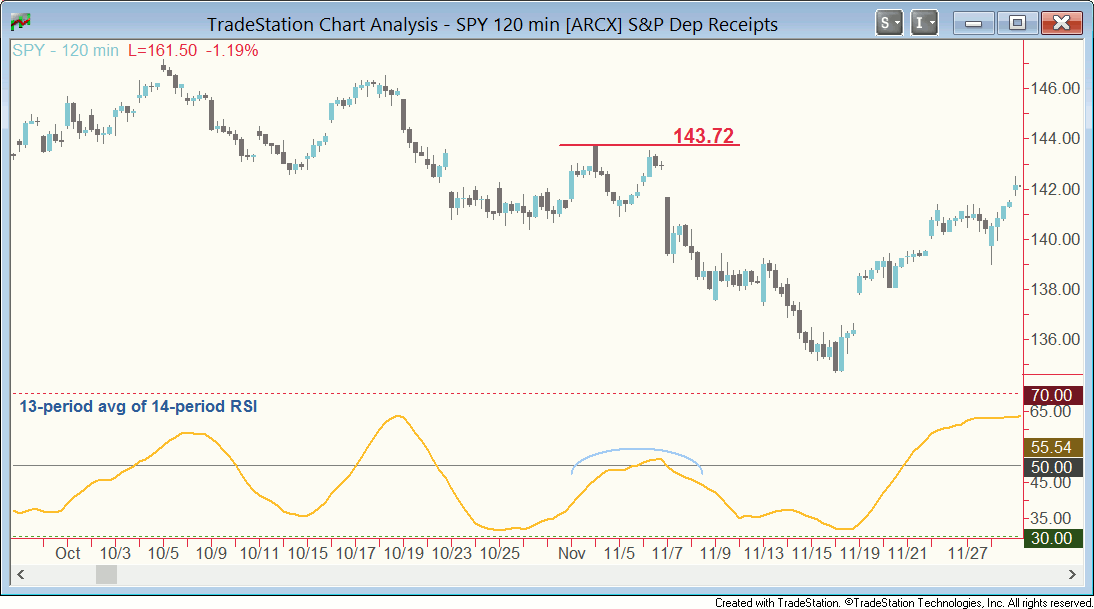This screenshot has height=609, width=1094.
Task: Minimize the Chart Analysis window
Action: 973,22
